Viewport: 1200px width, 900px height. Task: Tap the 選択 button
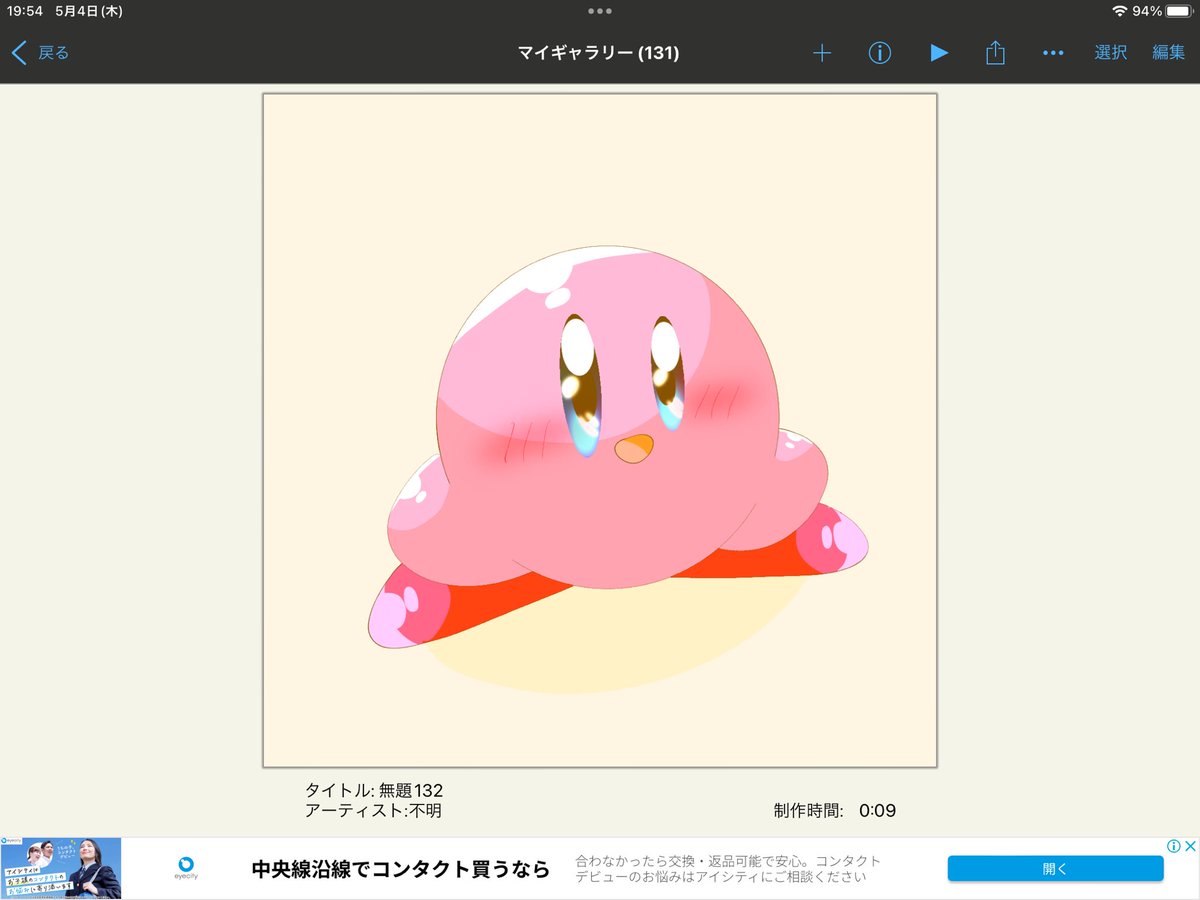coord(1111,53)
